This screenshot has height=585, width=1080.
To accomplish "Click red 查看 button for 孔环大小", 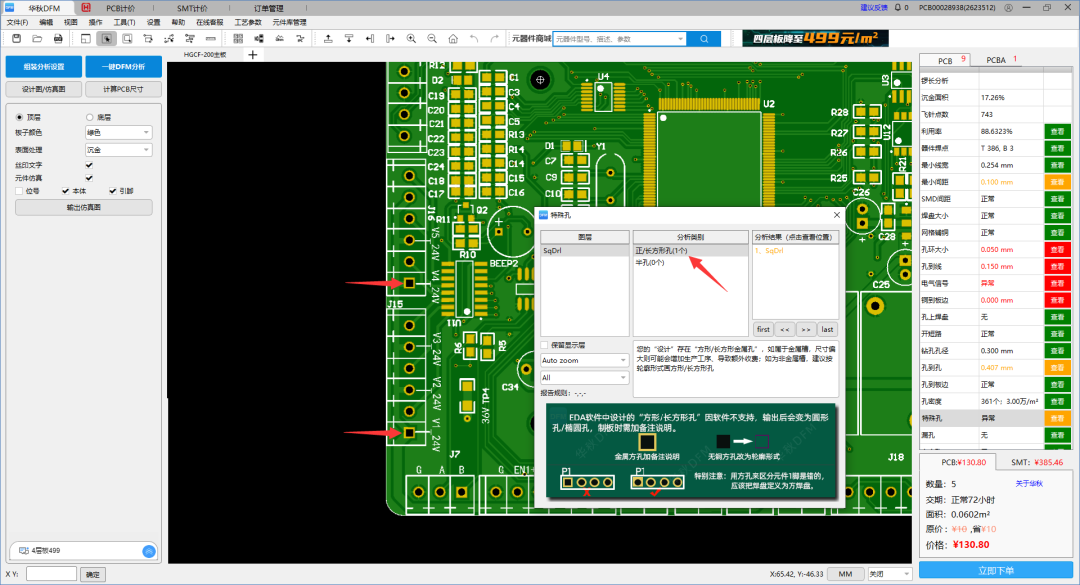I will [1057, 249].
